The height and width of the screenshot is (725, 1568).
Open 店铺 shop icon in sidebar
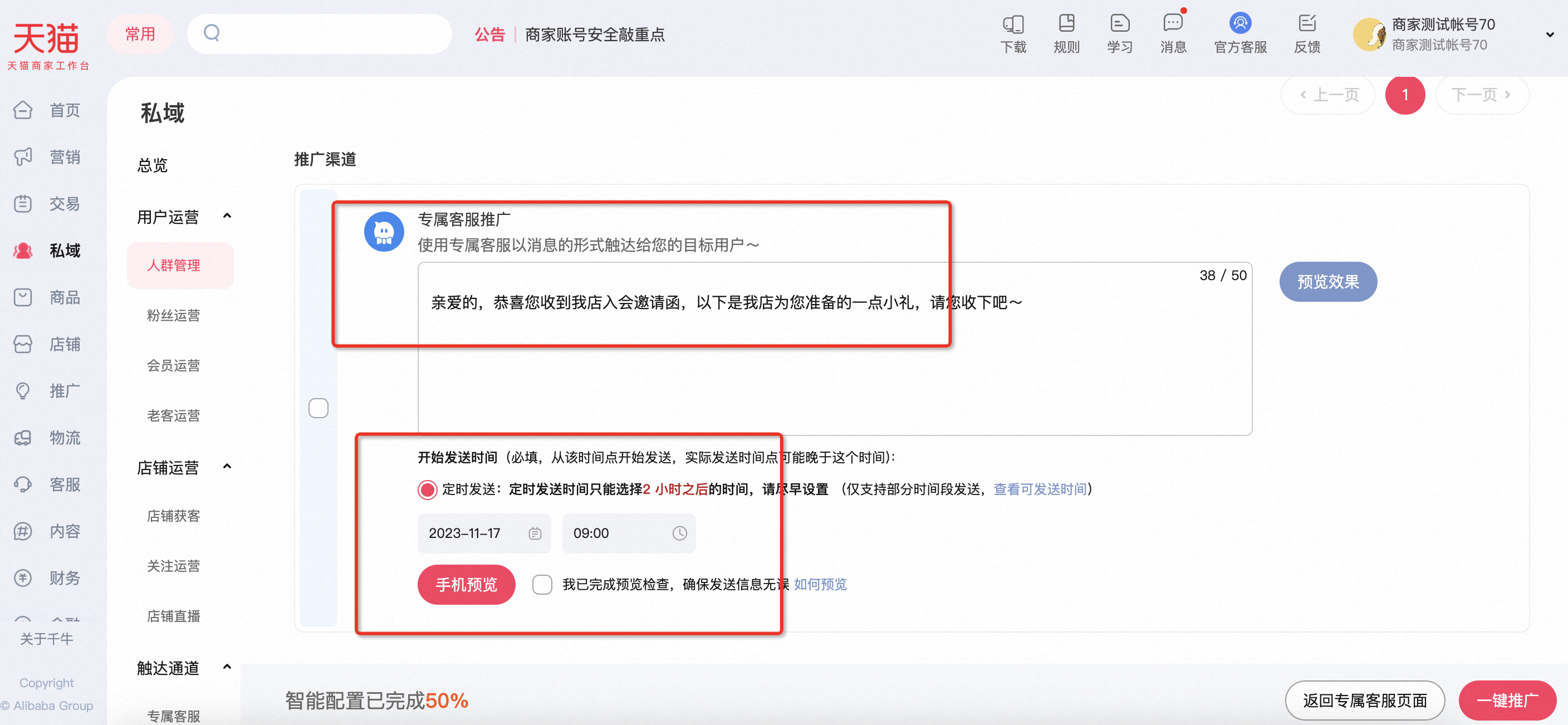coord(23,345)
